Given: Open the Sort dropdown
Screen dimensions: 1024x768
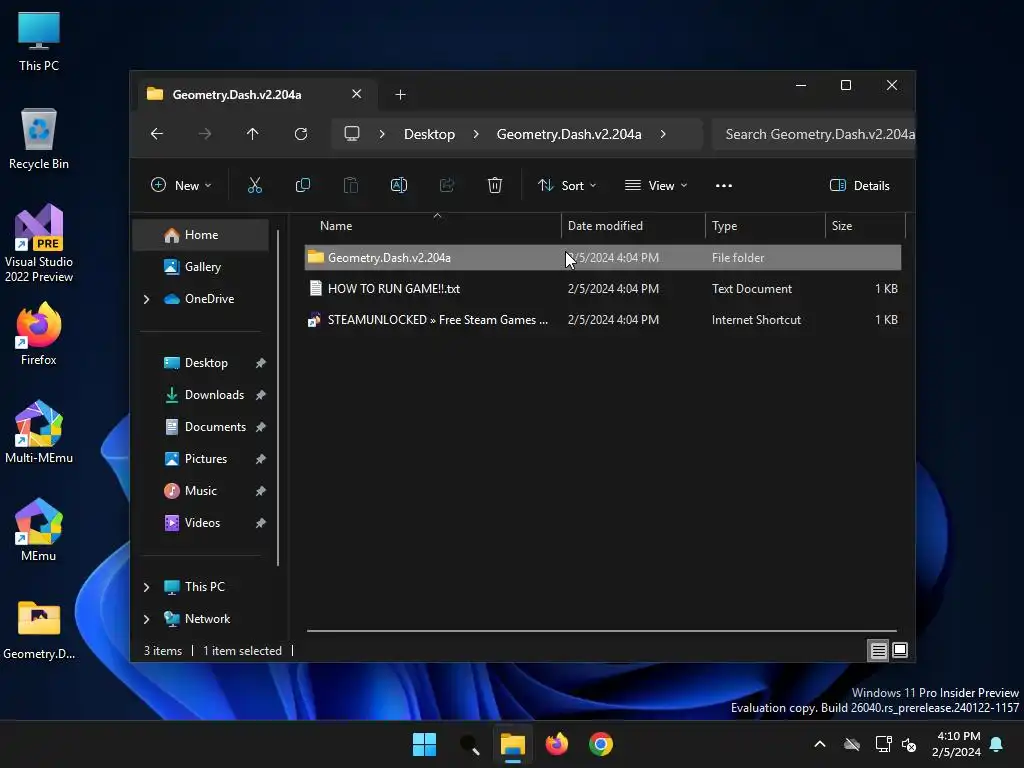Looking at the screenshot, I should tap(567, 185).
